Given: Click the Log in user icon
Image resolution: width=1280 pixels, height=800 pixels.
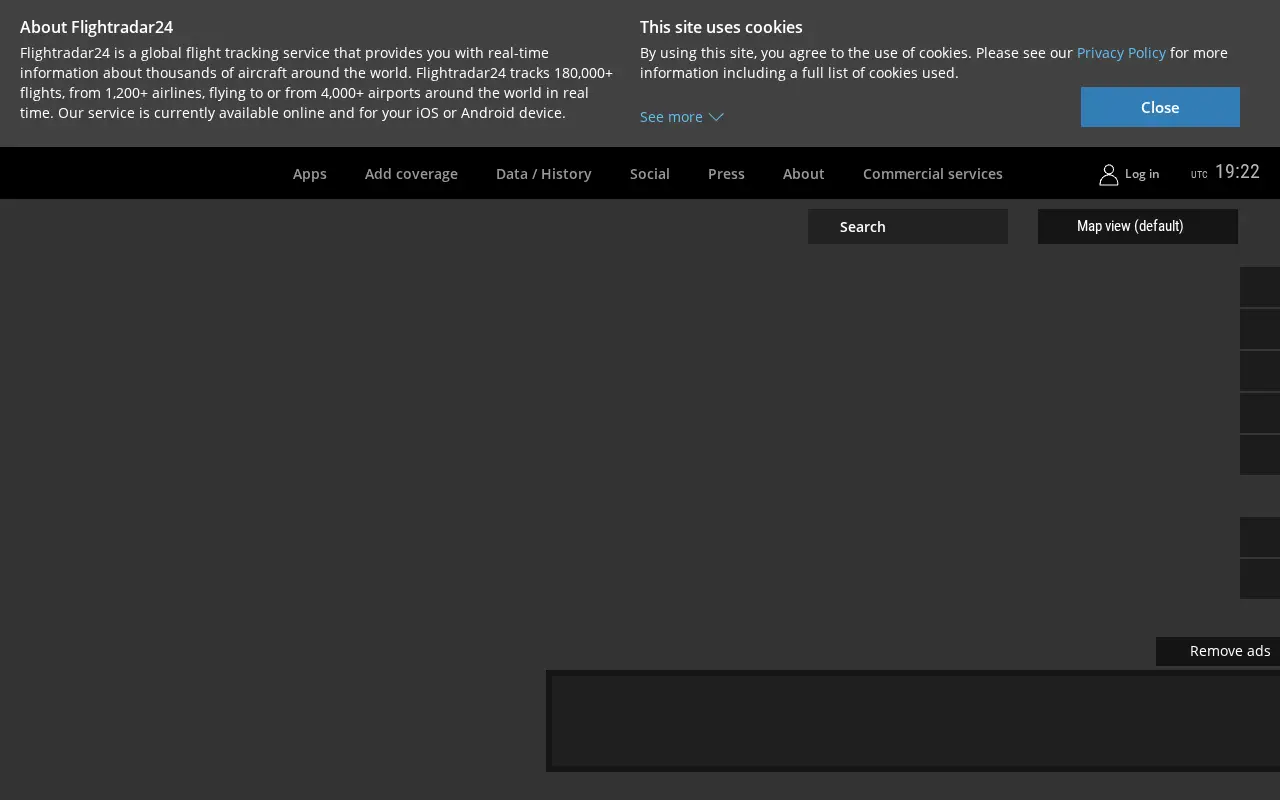Looking at the screenshot, I should (x=1108, y=174).
